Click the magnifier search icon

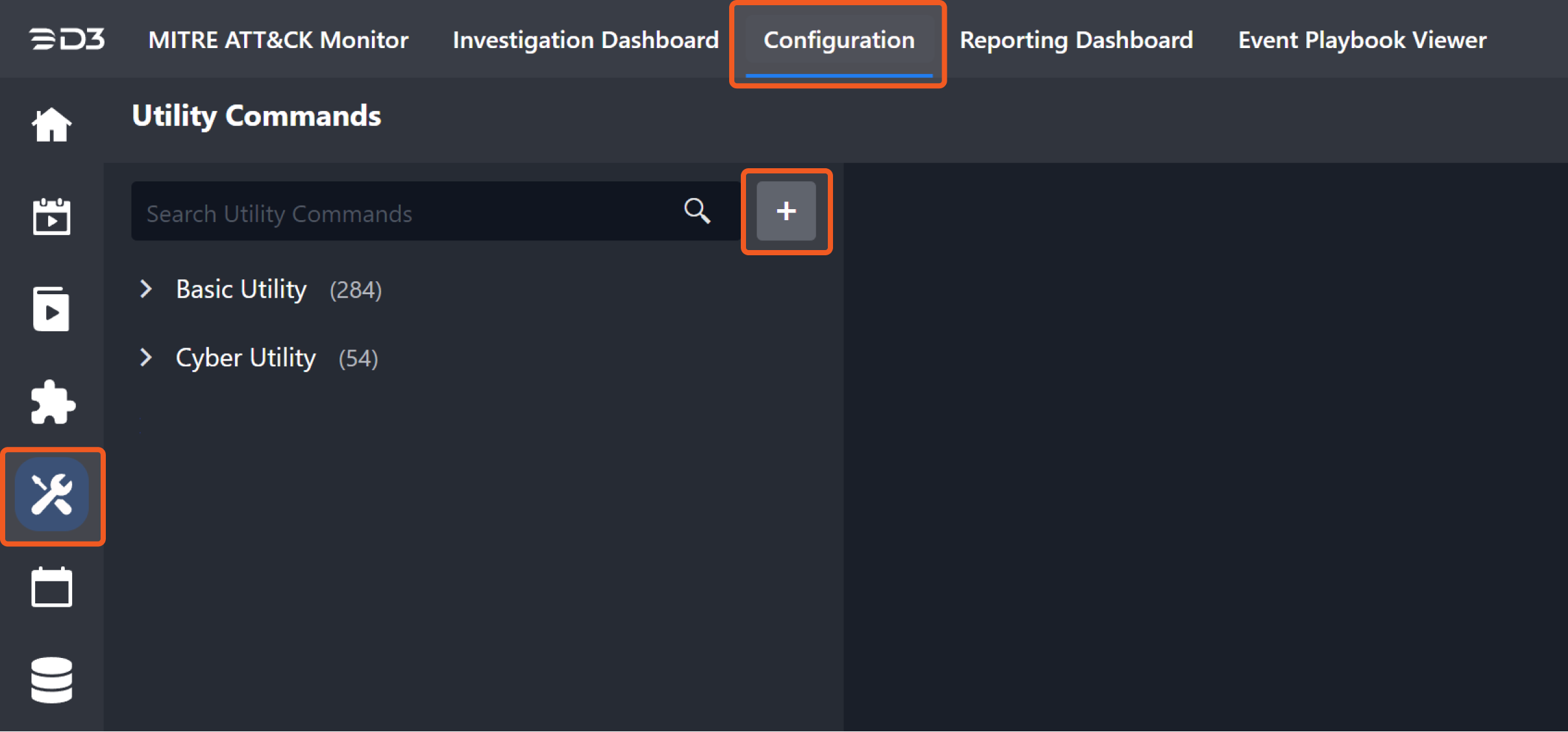(x=697, y=211)
